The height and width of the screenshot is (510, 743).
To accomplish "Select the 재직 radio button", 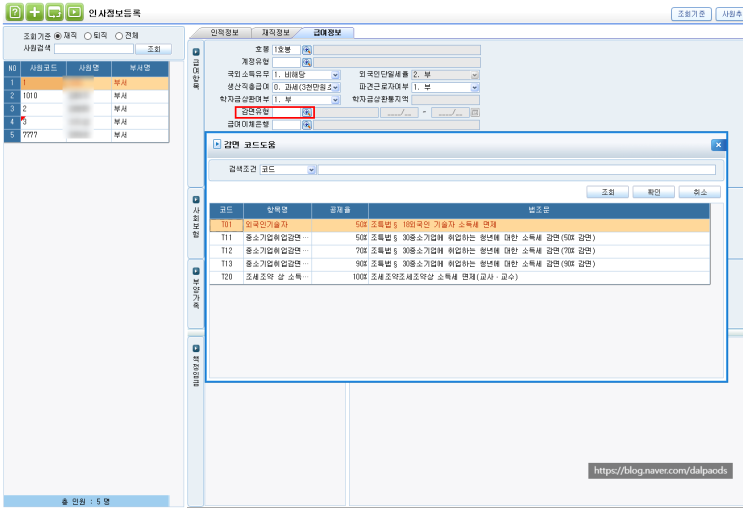I will [x=57, y=36].
